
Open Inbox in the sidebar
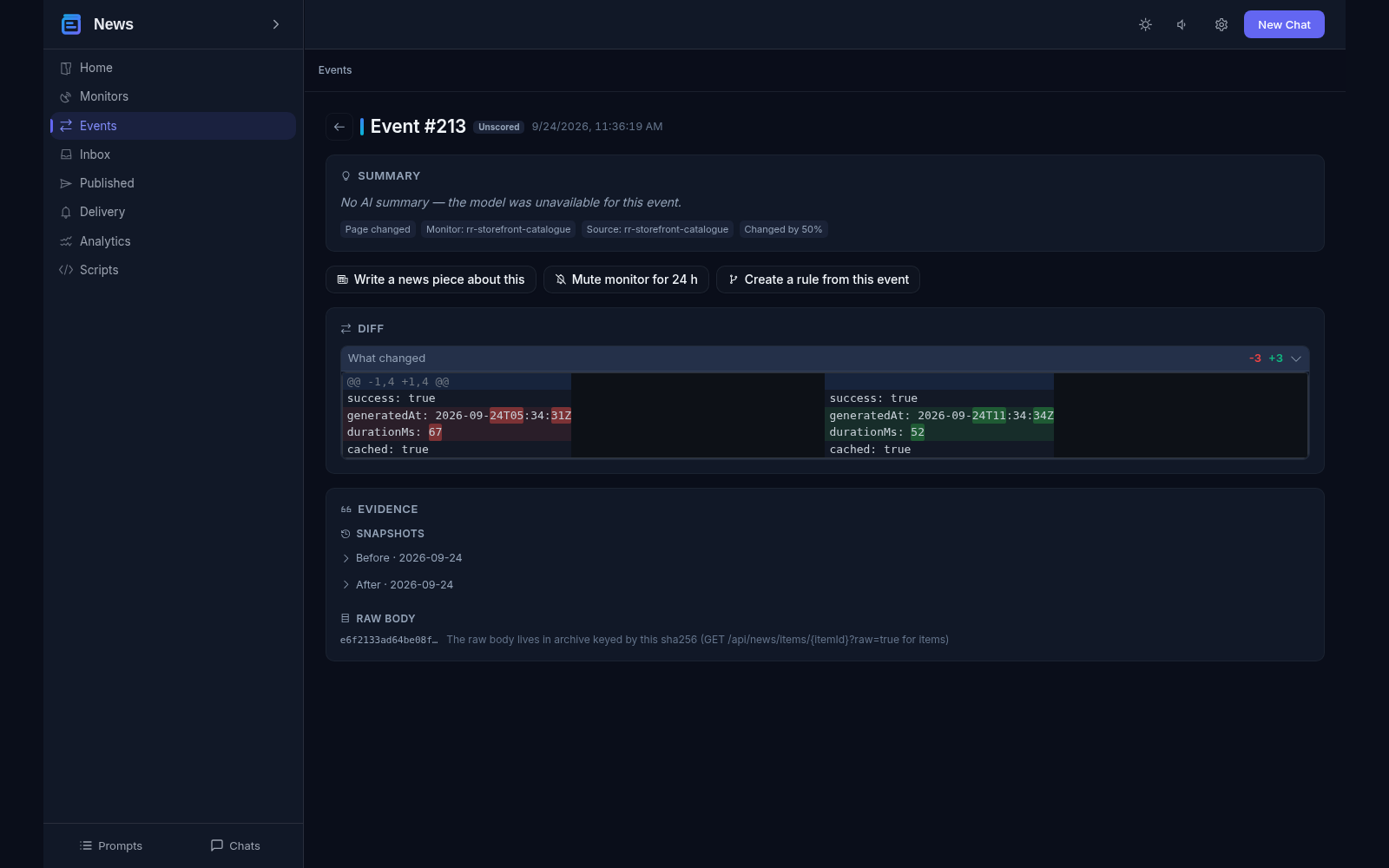click(x=173, y=155)
